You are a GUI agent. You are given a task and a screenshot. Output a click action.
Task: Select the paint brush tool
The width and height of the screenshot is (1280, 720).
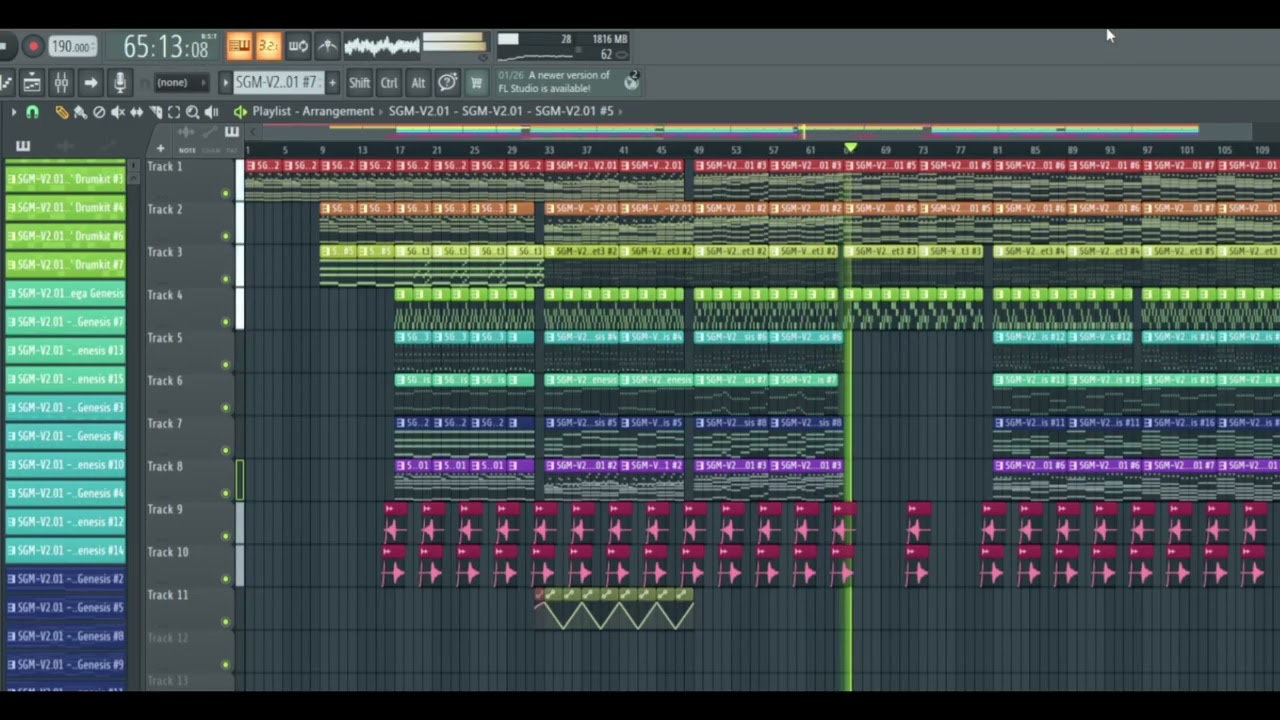(x=80, y=112)
